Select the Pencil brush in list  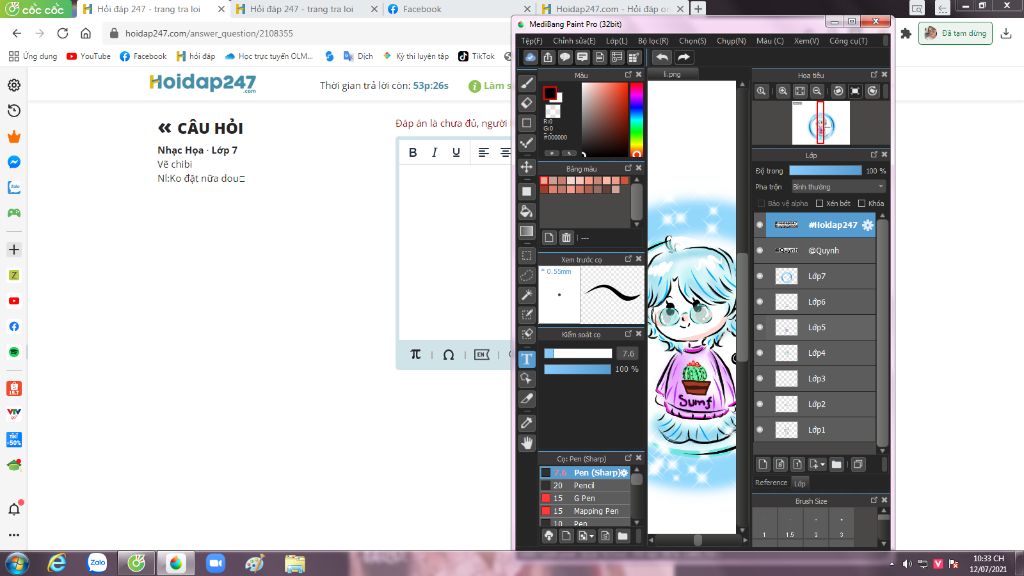584,485
